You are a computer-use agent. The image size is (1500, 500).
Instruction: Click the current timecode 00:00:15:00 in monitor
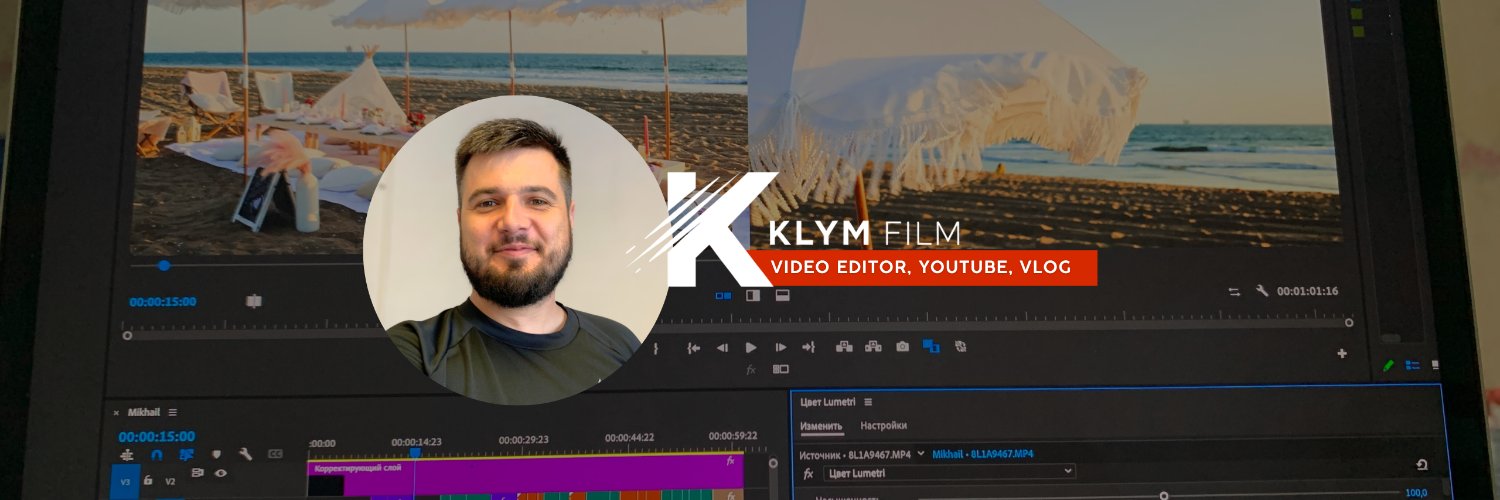tap(163, 302)
